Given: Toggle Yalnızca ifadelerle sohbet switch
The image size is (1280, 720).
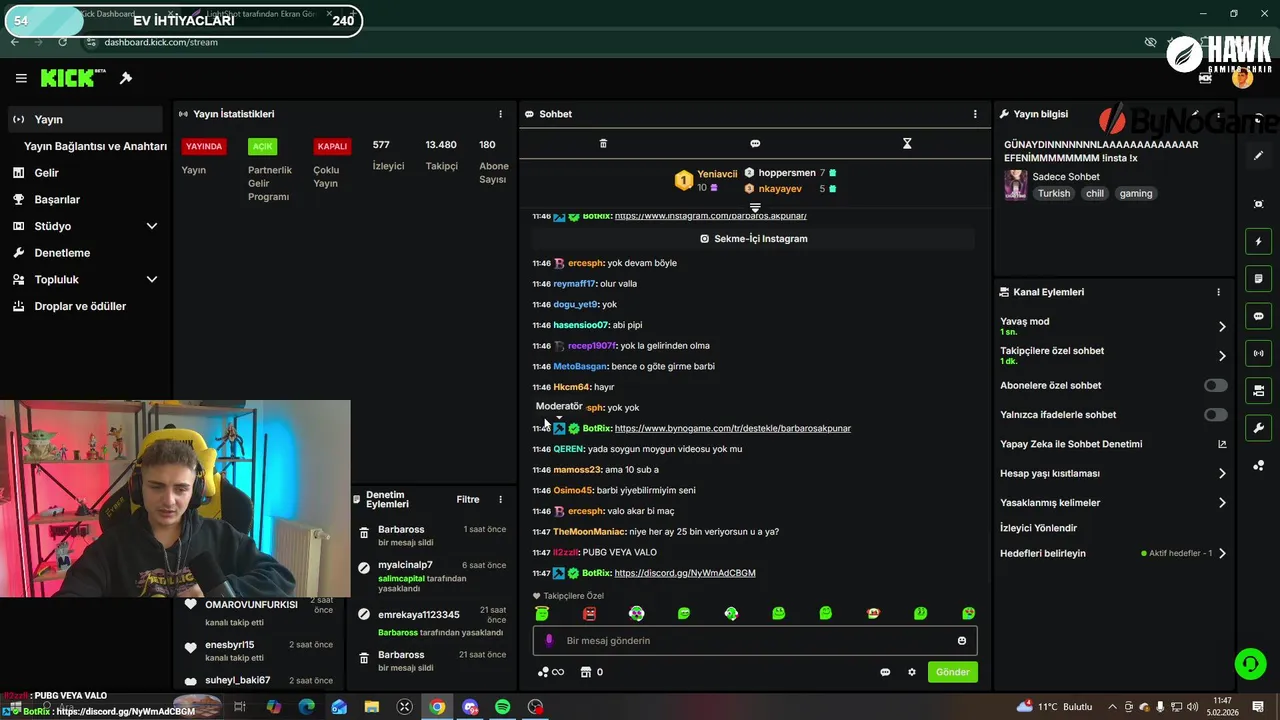Looking at the screenshot, I should coord(1215,415).
